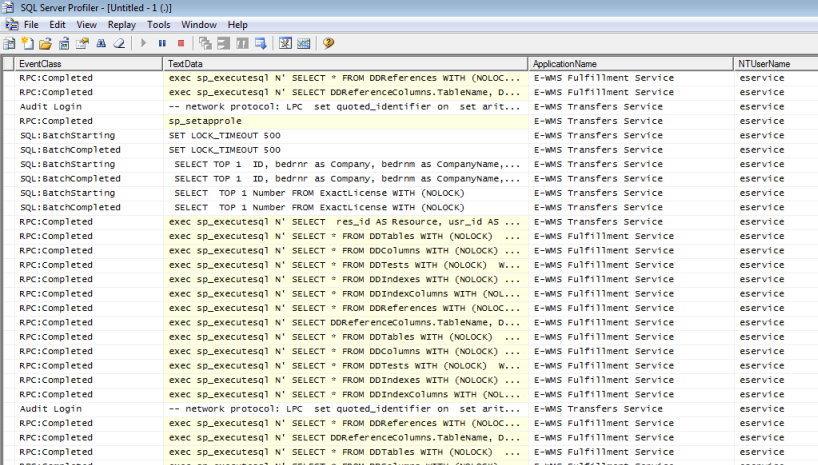
Task: Click the grayed two-bar toolbar icon beside Auto Scroll
Action: (242, 43)
